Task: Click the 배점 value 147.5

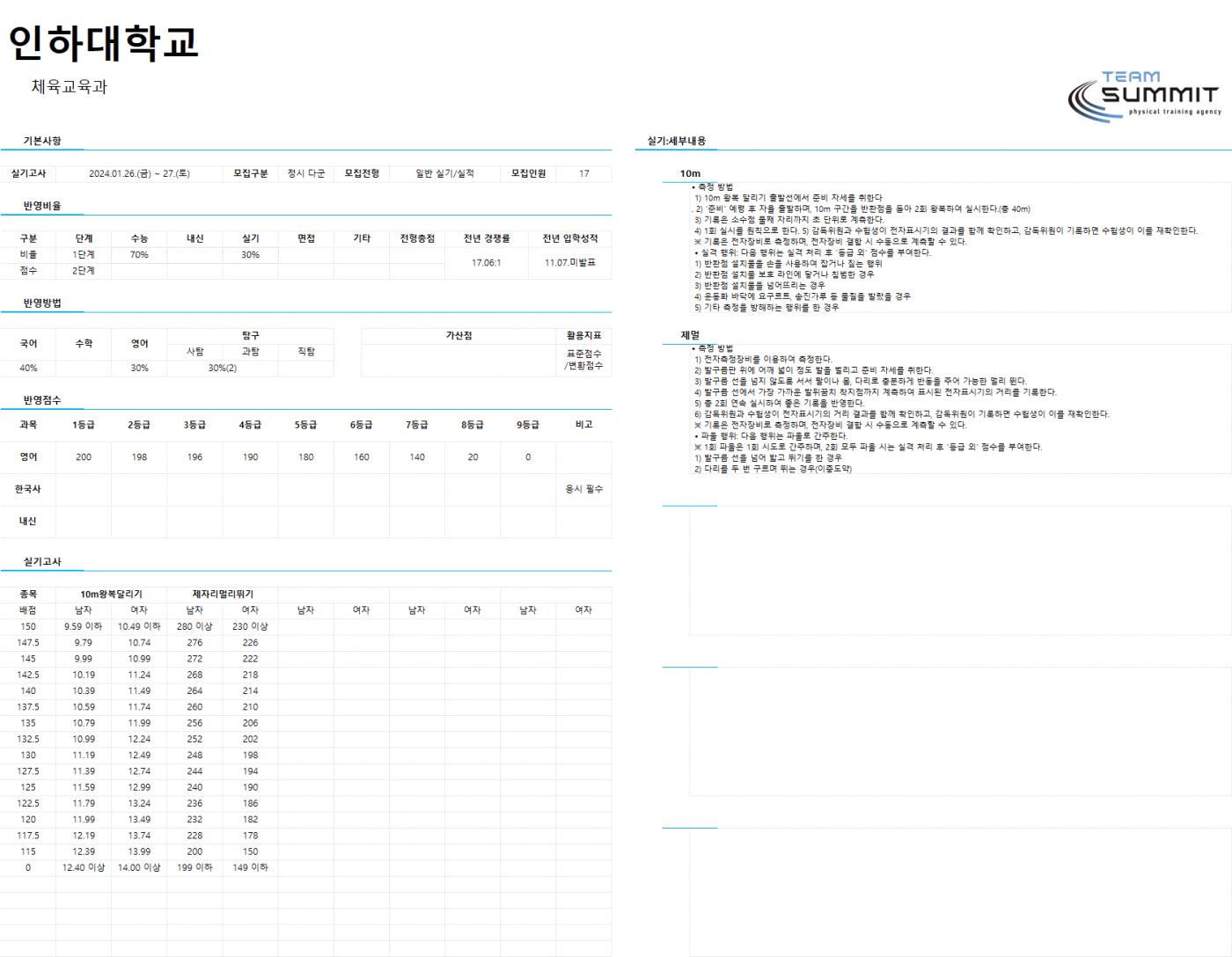Action: pyautogui.click(x=28, y=643)
